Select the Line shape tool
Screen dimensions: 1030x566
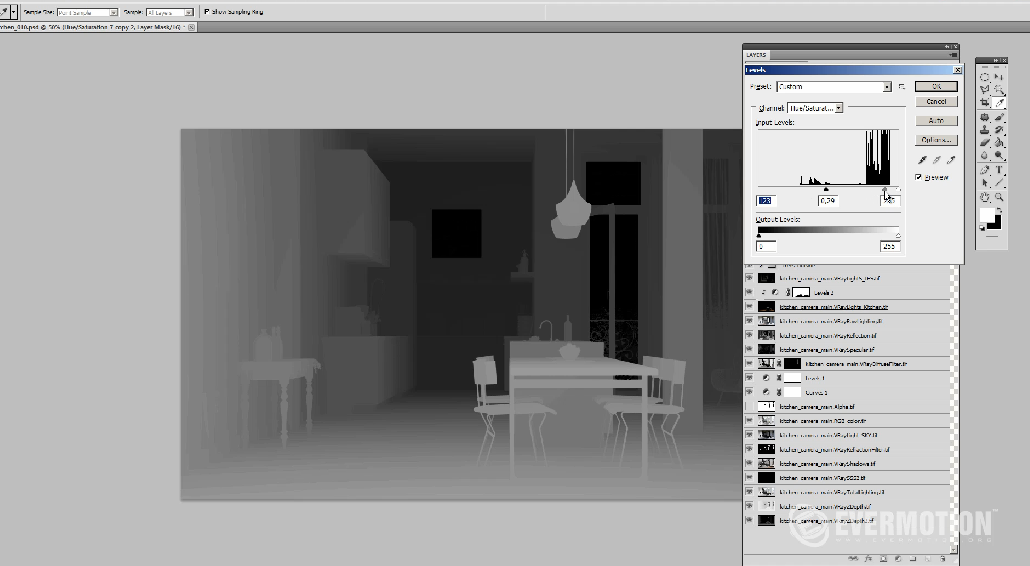[x=999, y=183]
